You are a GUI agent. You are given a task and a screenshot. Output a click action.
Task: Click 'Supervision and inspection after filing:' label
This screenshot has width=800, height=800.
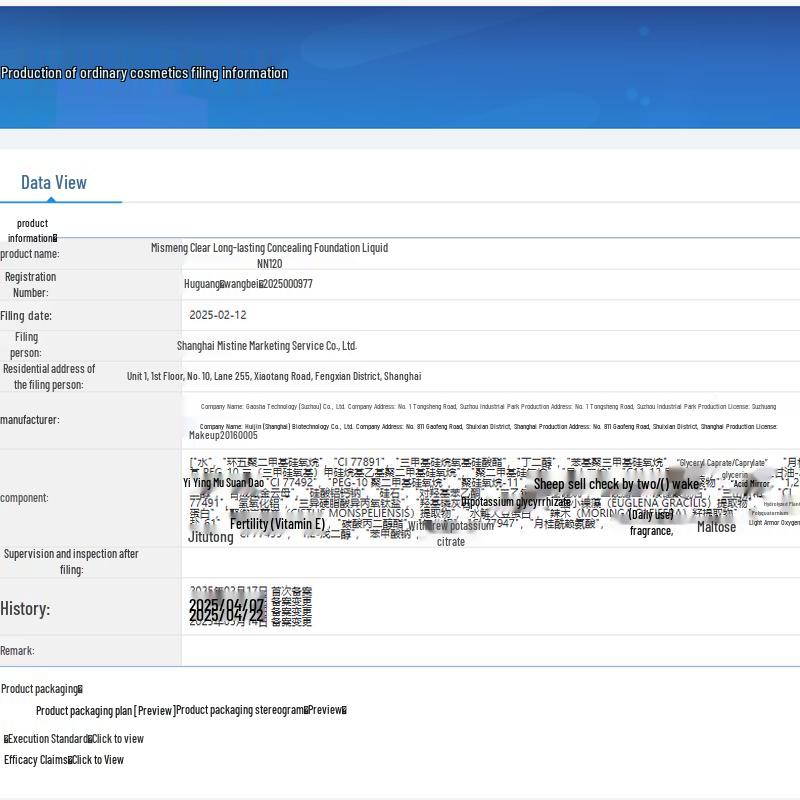tap(71, 562)
